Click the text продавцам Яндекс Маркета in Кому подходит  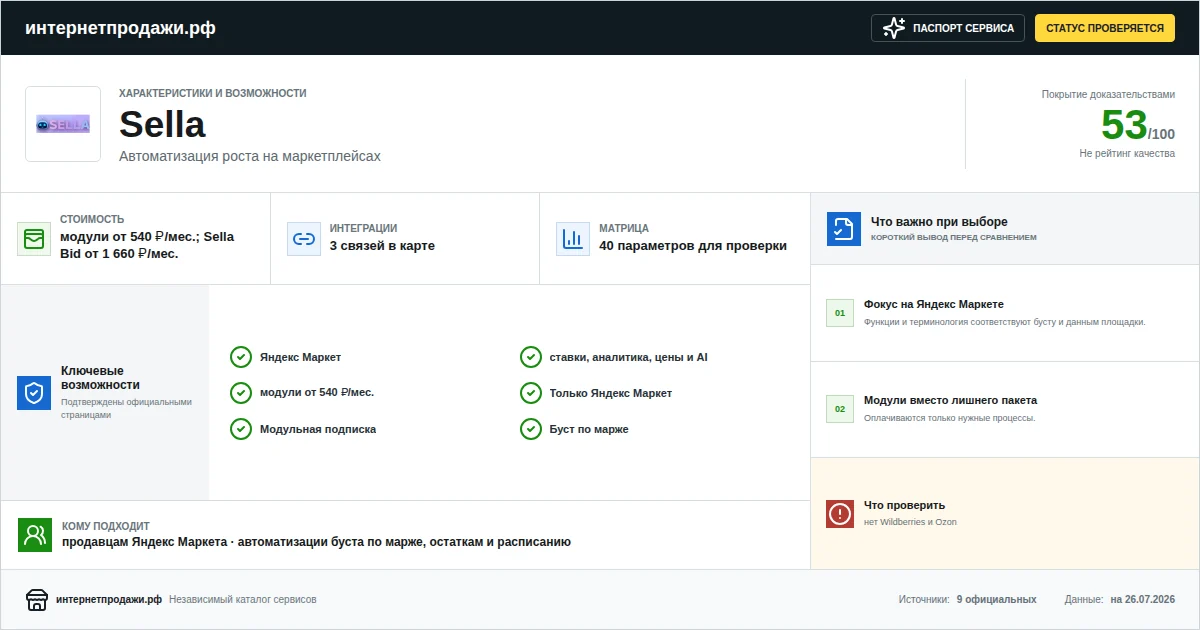click(144, 542)
